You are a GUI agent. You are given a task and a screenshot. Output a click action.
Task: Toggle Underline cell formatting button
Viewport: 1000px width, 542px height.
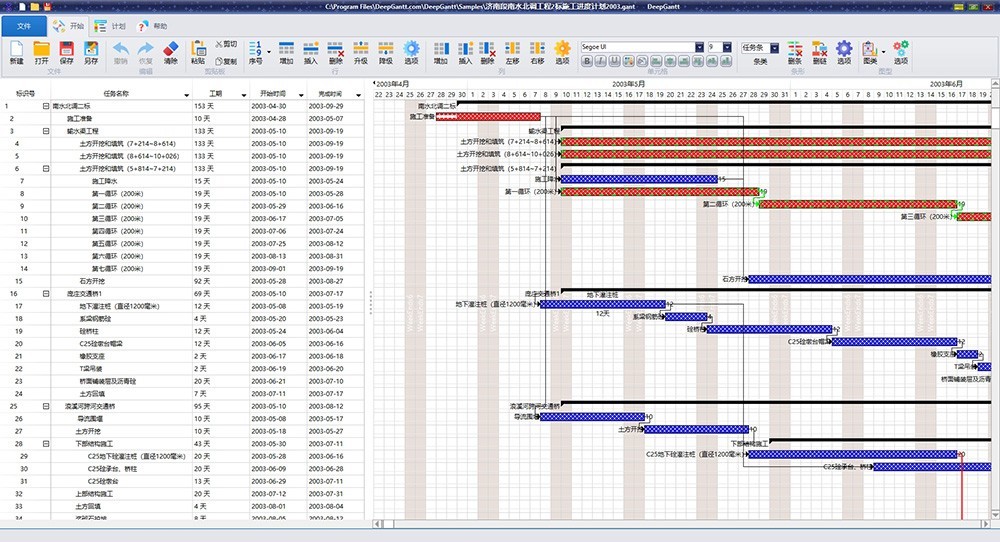tap(615, 61)
